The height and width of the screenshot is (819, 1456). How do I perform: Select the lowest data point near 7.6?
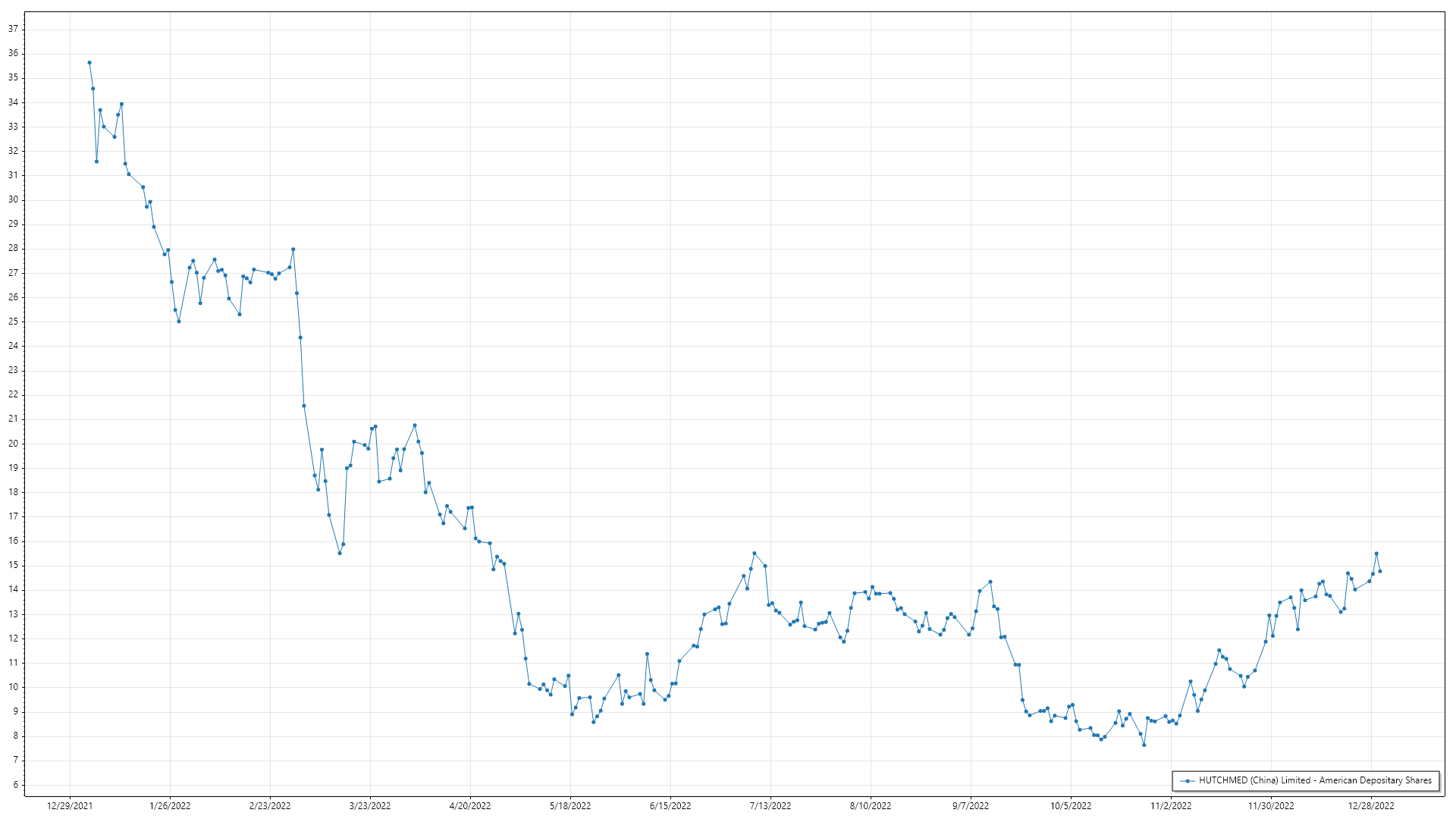[1144, 745]
